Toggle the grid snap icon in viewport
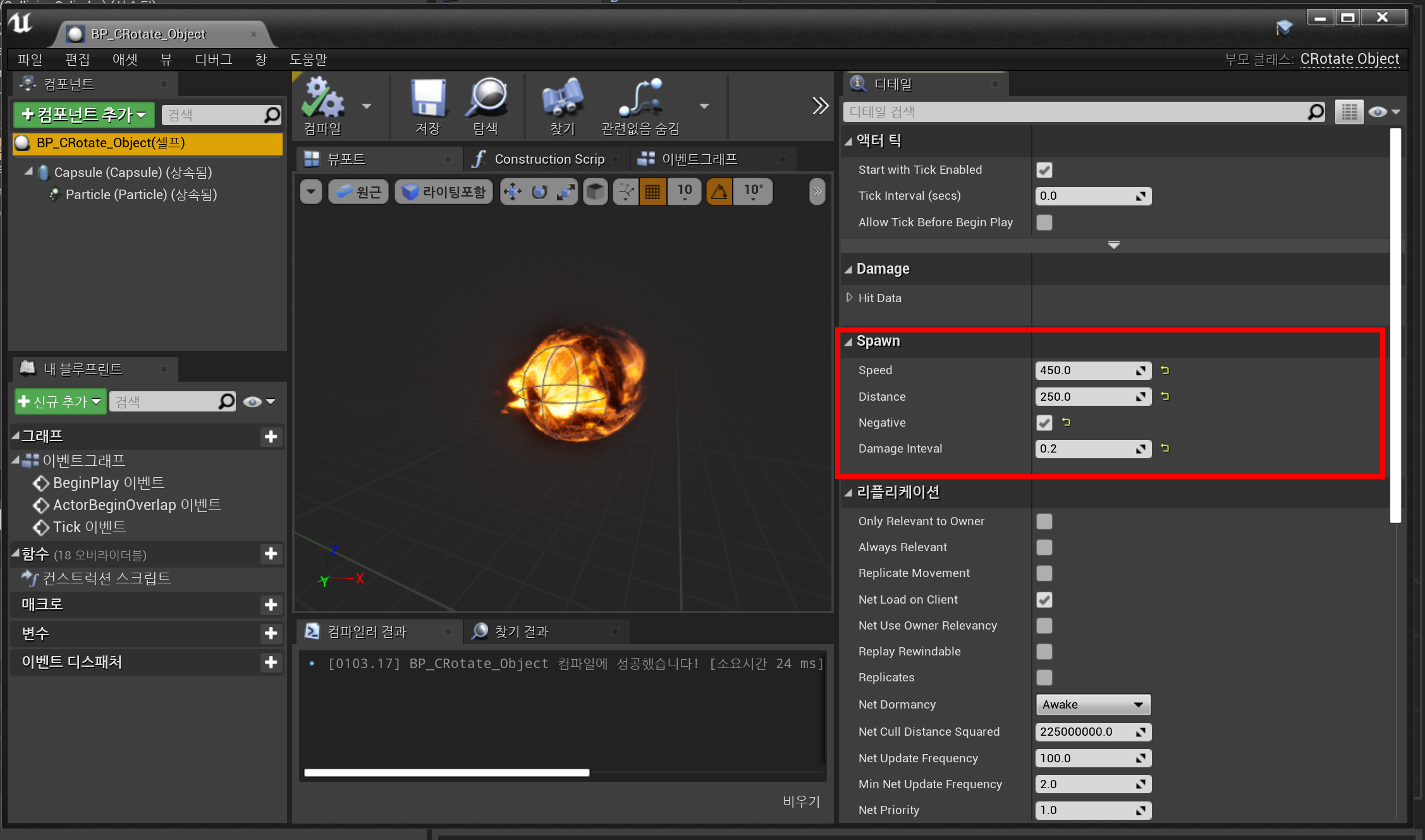This screenshot has width=1425, height=840. click(x=652, y=192)
